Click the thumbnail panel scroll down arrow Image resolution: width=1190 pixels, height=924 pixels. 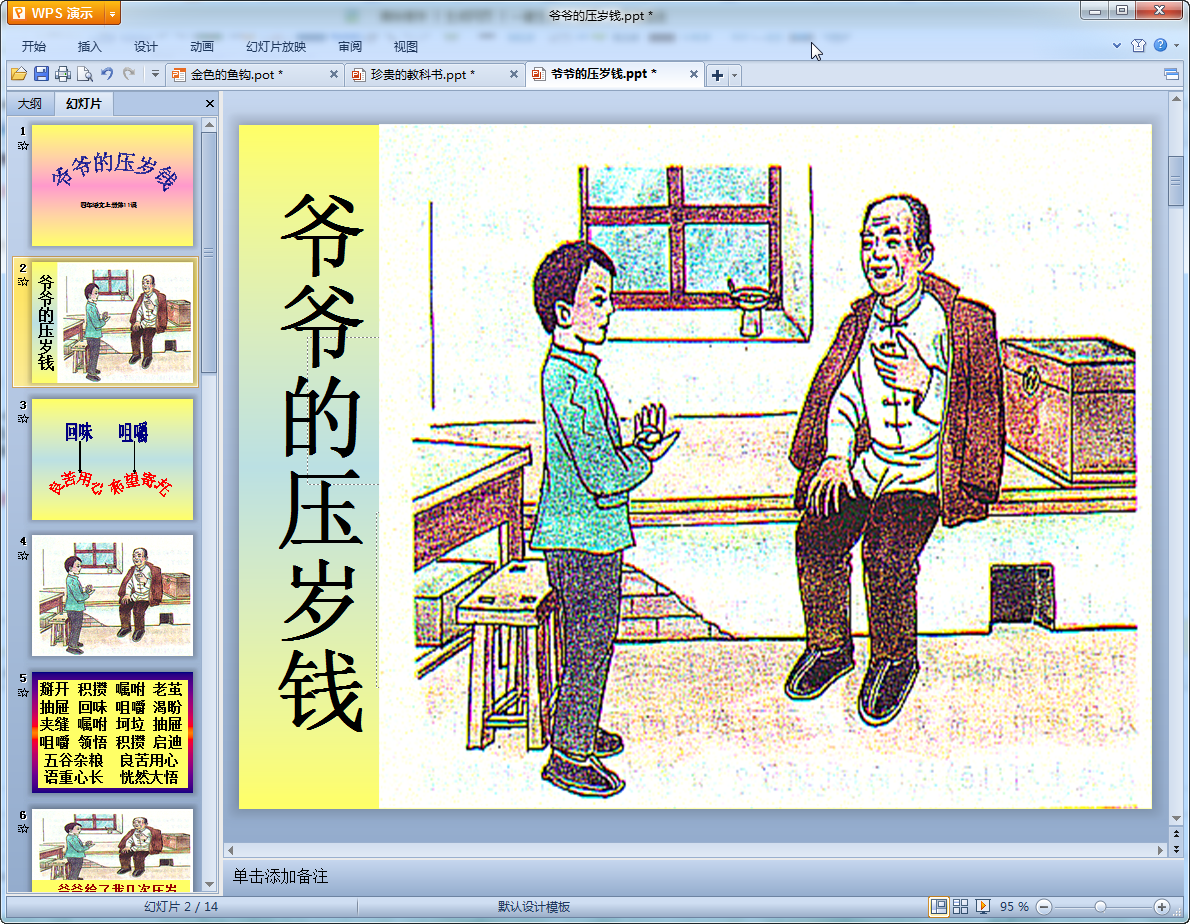[209, 885]
